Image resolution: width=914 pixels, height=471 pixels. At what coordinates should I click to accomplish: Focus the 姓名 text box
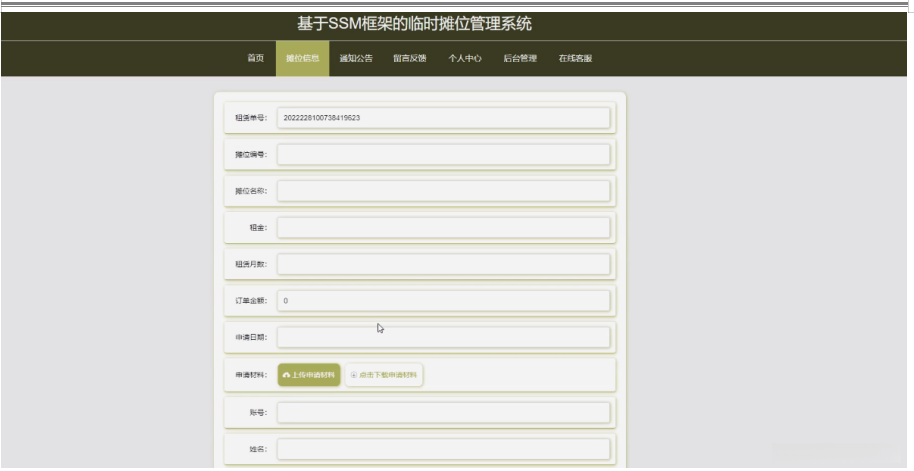pos(444,449)
